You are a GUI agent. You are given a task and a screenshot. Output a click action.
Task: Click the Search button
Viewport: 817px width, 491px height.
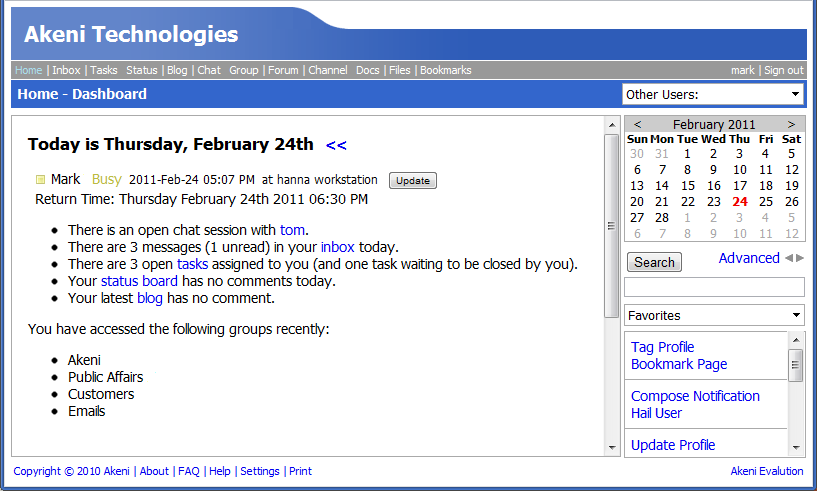[654, 262]
